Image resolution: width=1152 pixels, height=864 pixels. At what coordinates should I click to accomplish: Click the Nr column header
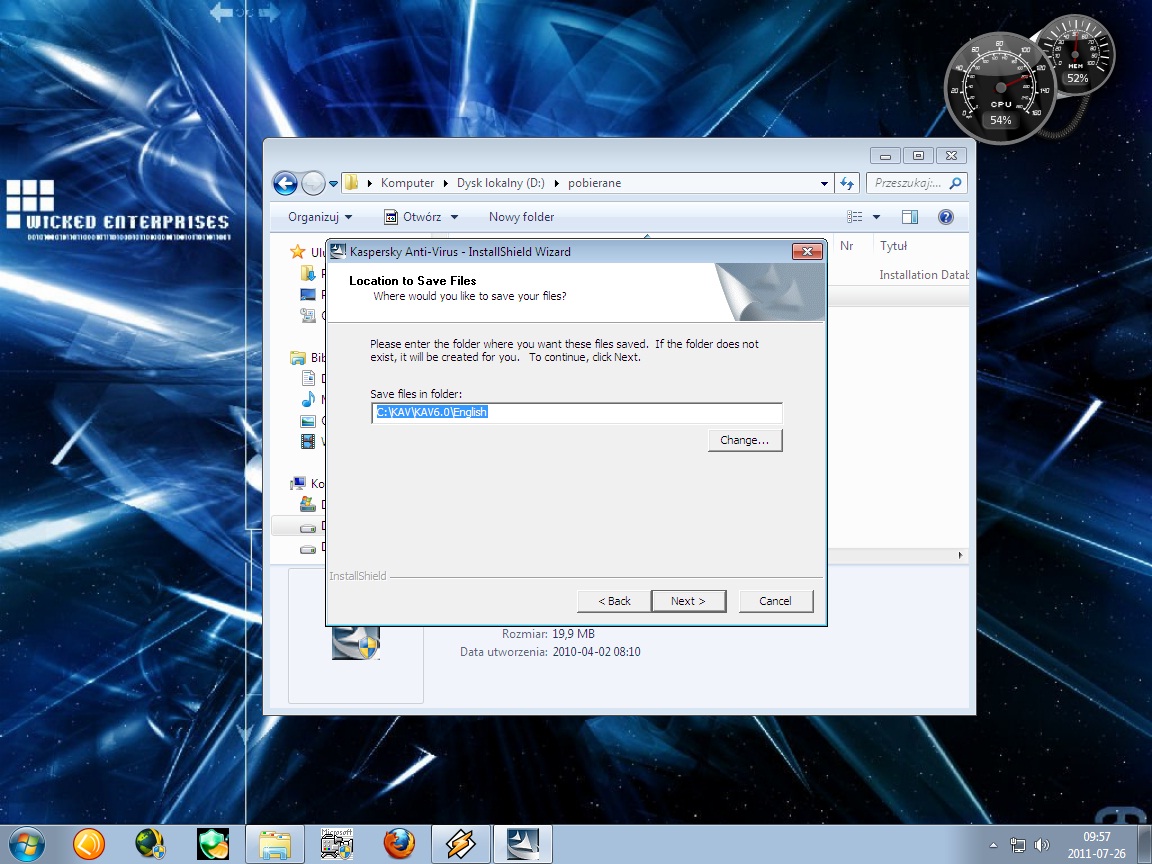(x=846, y=246)
